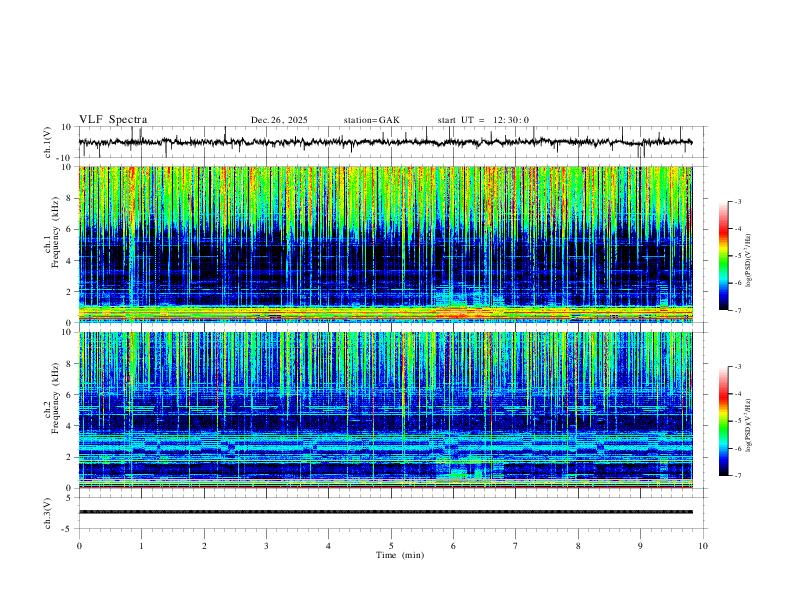Viewport: 792px width, 612px height.
Task: Click the date 'Dec. 26, 2025'
Action: pos(279,120)
